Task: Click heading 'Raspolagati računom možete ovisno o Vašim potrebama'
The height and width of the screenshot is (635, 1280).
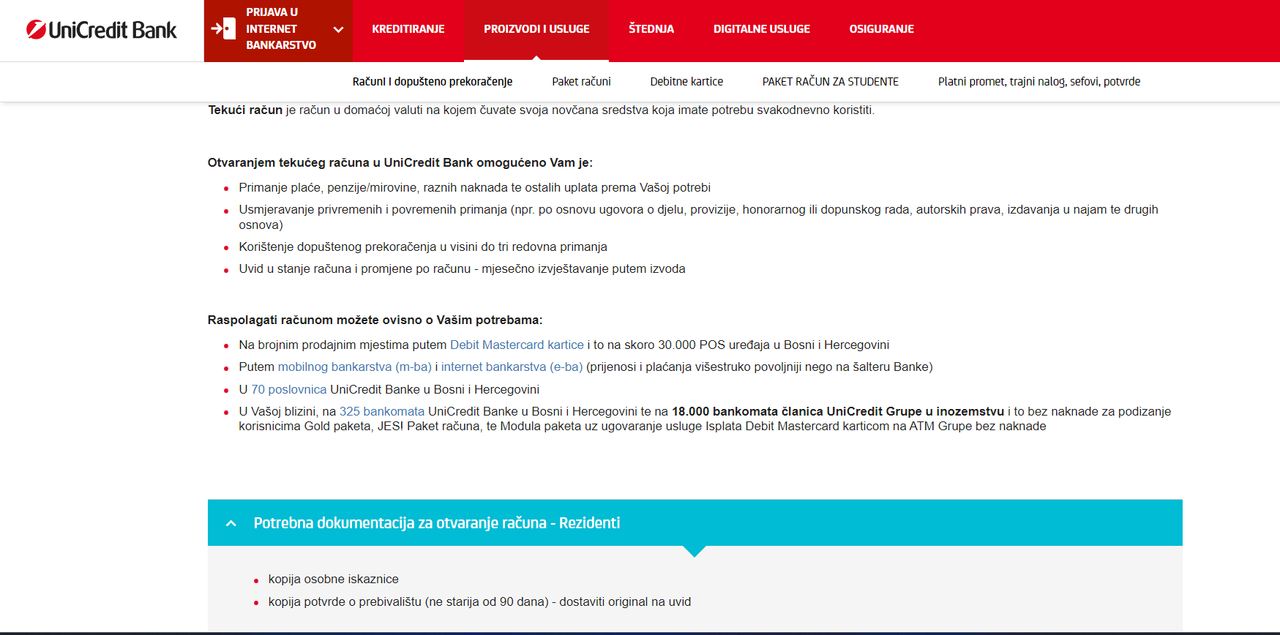Action: (x=375, y=320)
